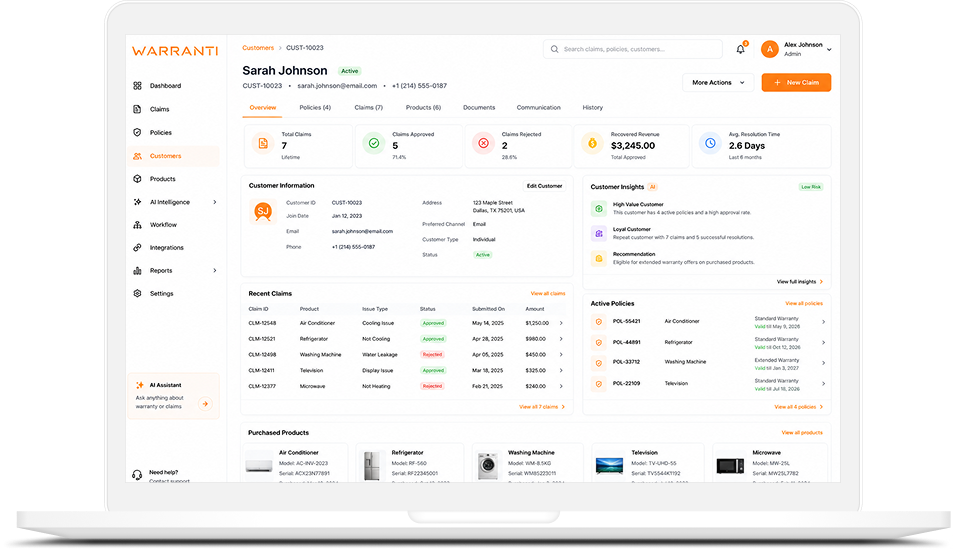This screenshot has height=549, width=953.
Task: Click the Claims Rejected cross icon
Action: point(483,143)
